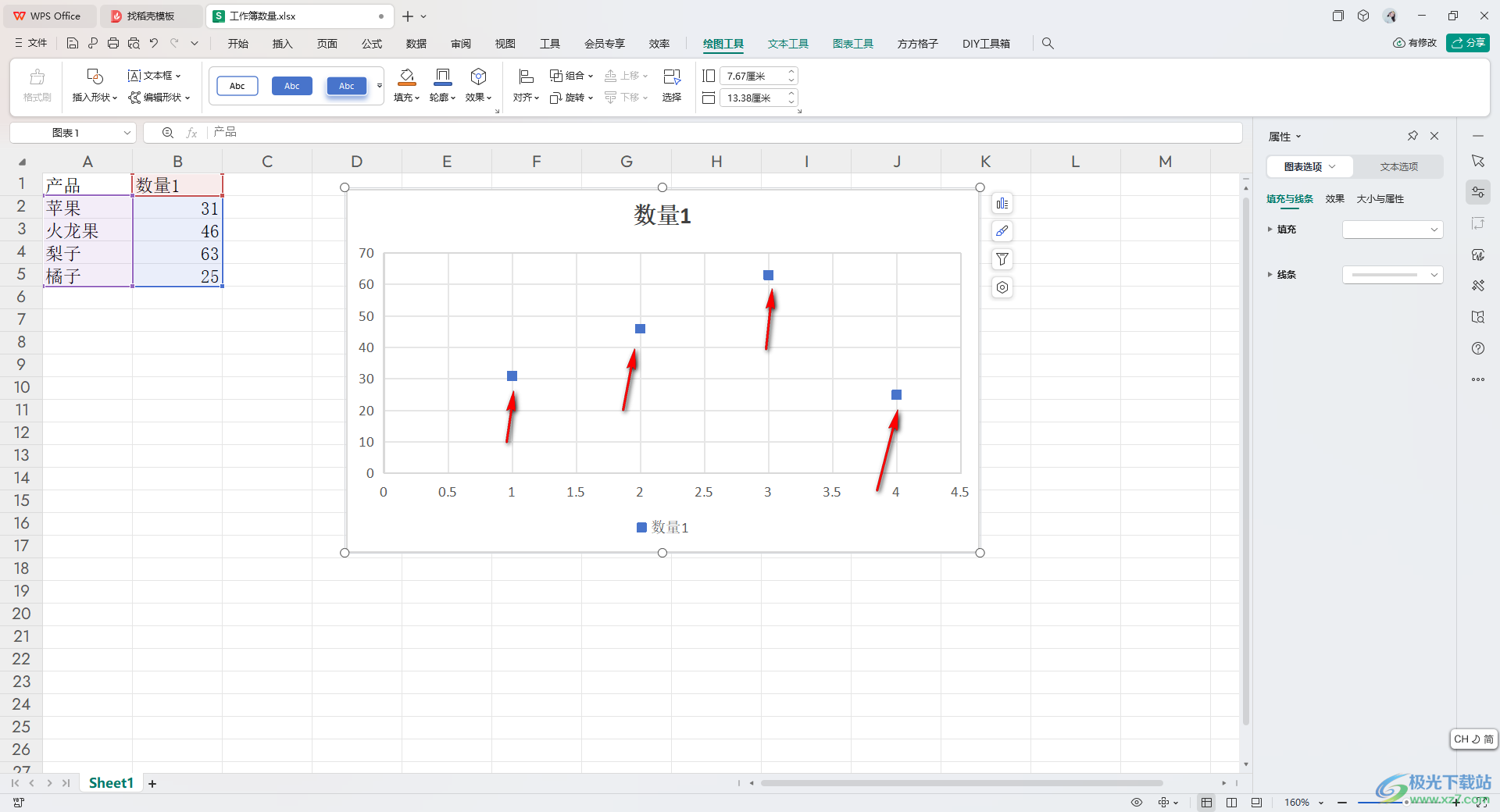Image resolution: width=1500 pixels, height=812 pixels.
Task: Click the more options dots in right sidebar
Action: point(1478,379)
